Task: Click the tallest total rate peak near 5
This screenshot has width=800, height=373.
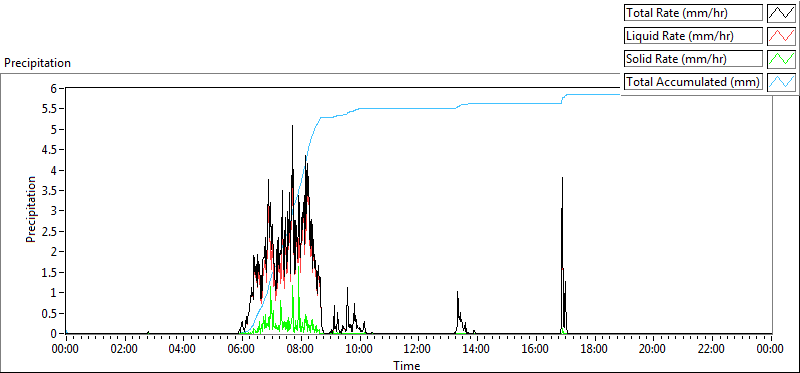Action: click(x=292, y=127)
